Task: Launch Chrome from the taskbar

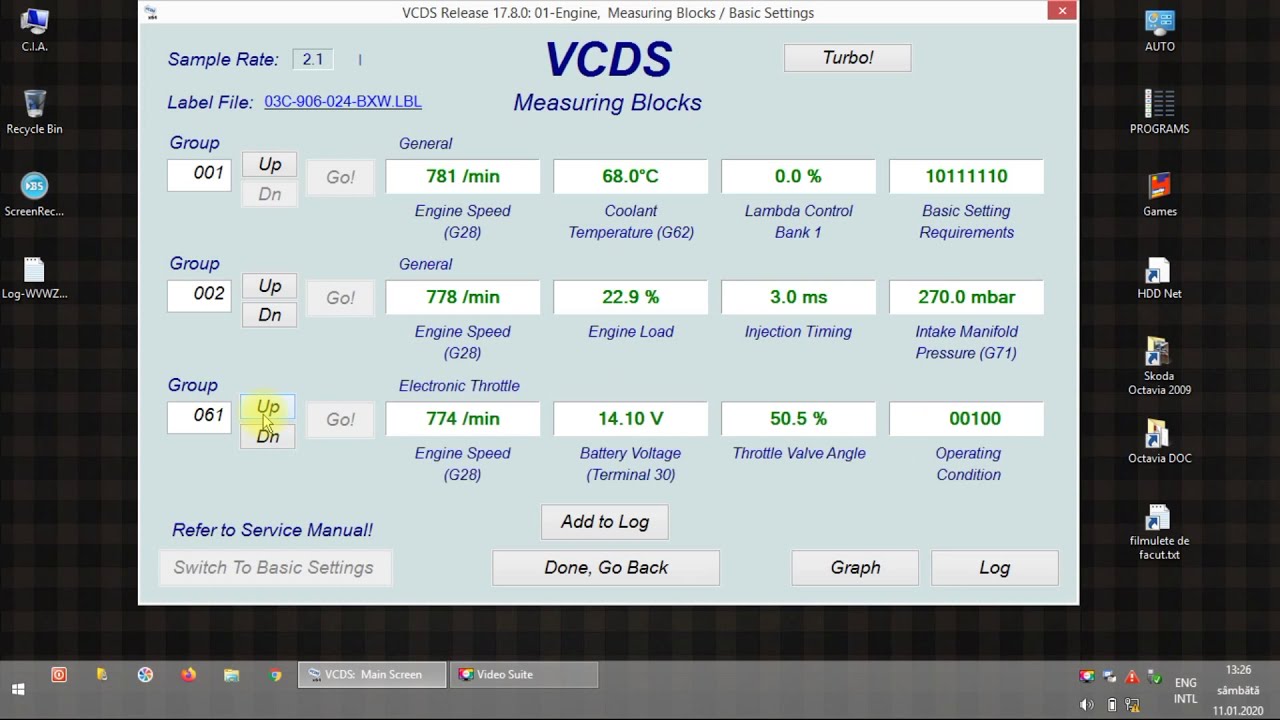Action: pyautogui.click(x=276, y=675)
